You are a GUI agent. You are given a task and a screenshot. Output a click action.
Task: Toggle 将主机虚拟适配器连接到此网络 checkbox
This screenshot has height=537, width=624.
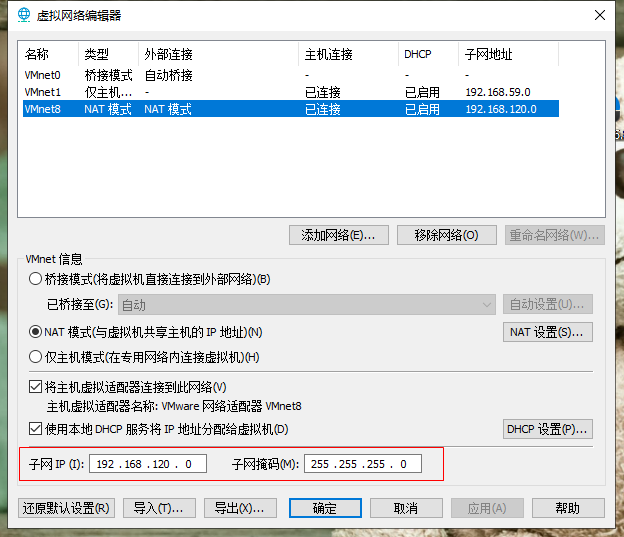[x=35, y=387]
